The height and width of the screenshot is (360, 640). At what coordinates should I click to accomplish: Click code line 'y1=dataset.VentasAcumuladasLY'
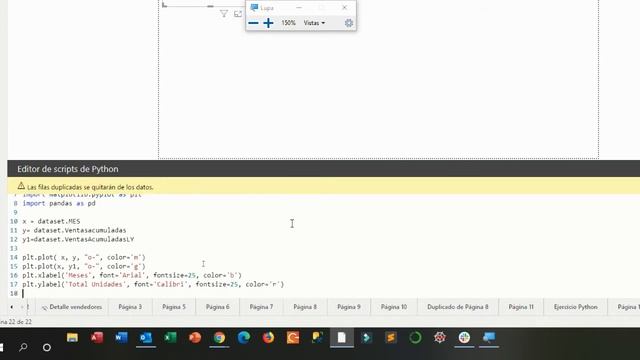pos(78,239)
